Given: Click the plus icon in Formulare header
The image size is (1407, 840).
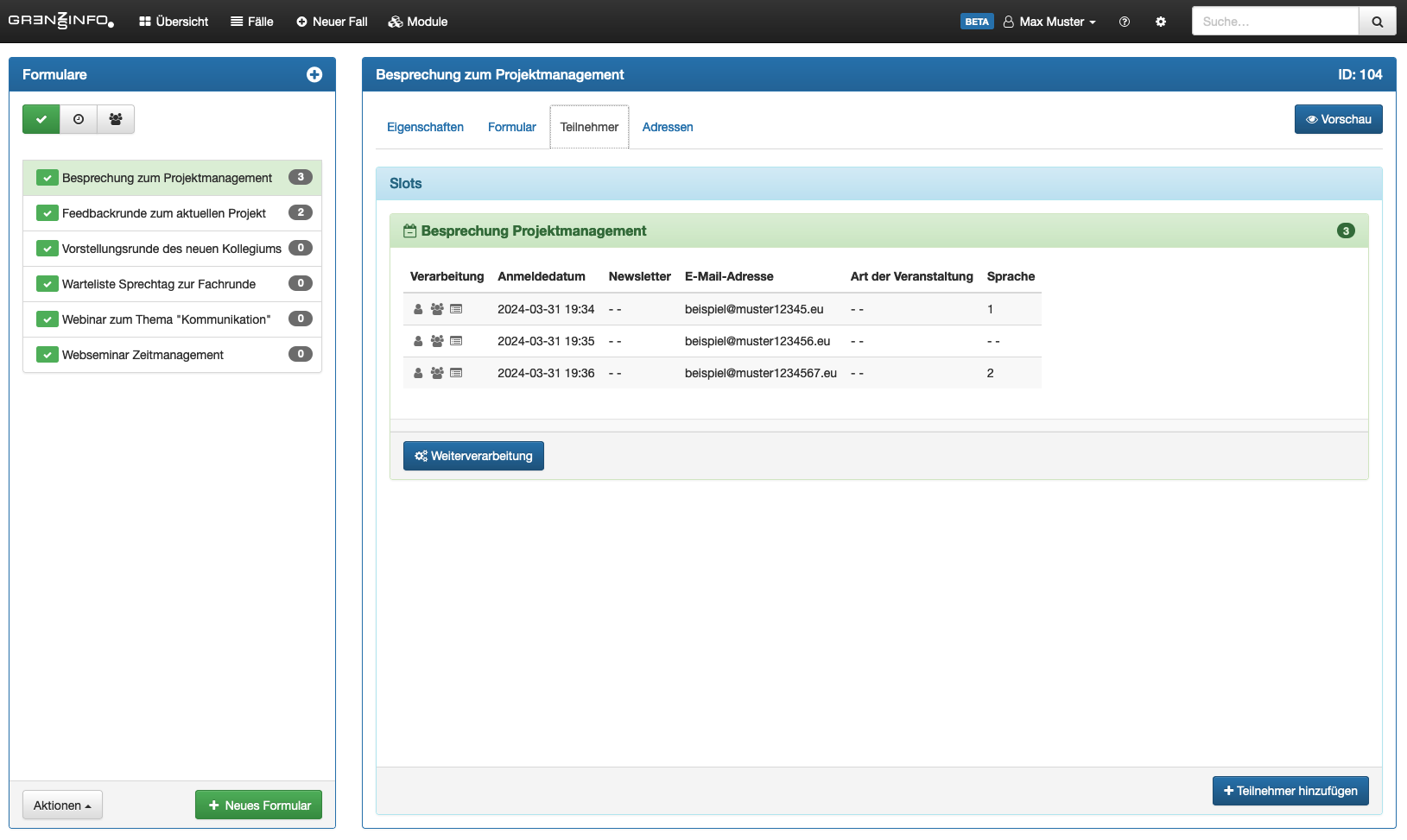Looking at the screenshot, I should point(314,75).
